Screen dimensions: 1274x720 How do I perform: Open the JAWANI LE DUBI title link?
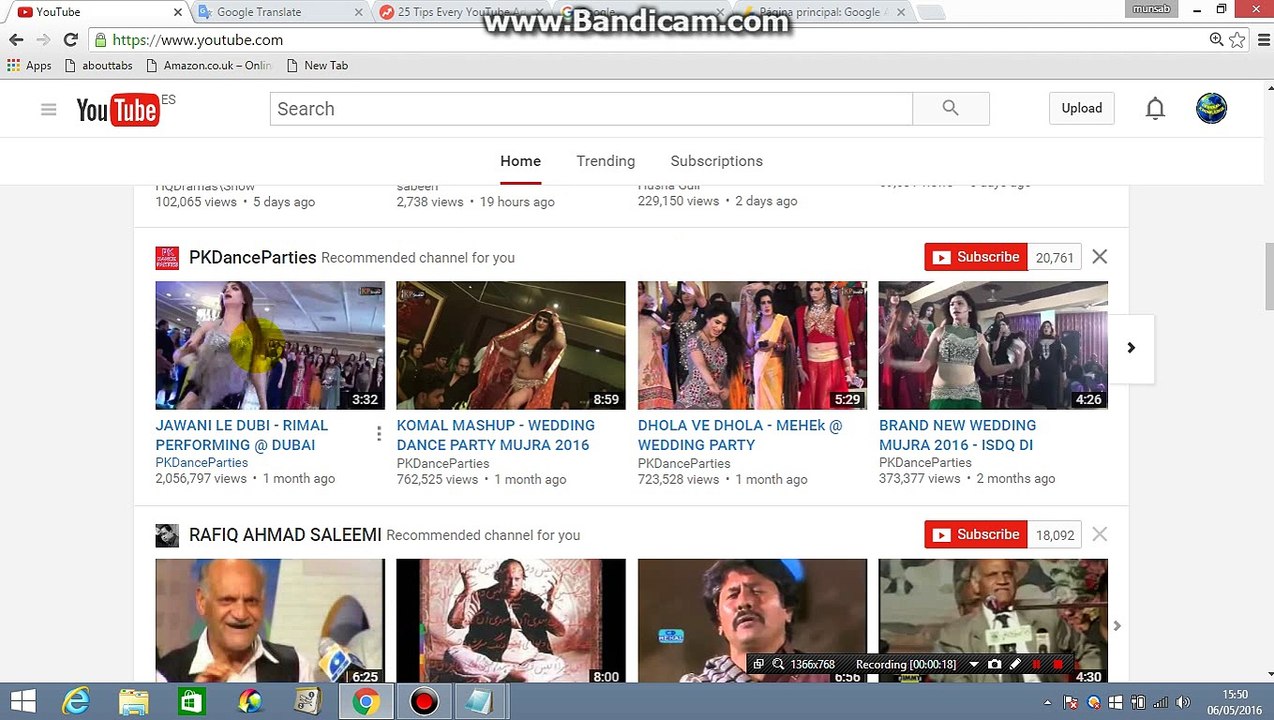[242, 435]
